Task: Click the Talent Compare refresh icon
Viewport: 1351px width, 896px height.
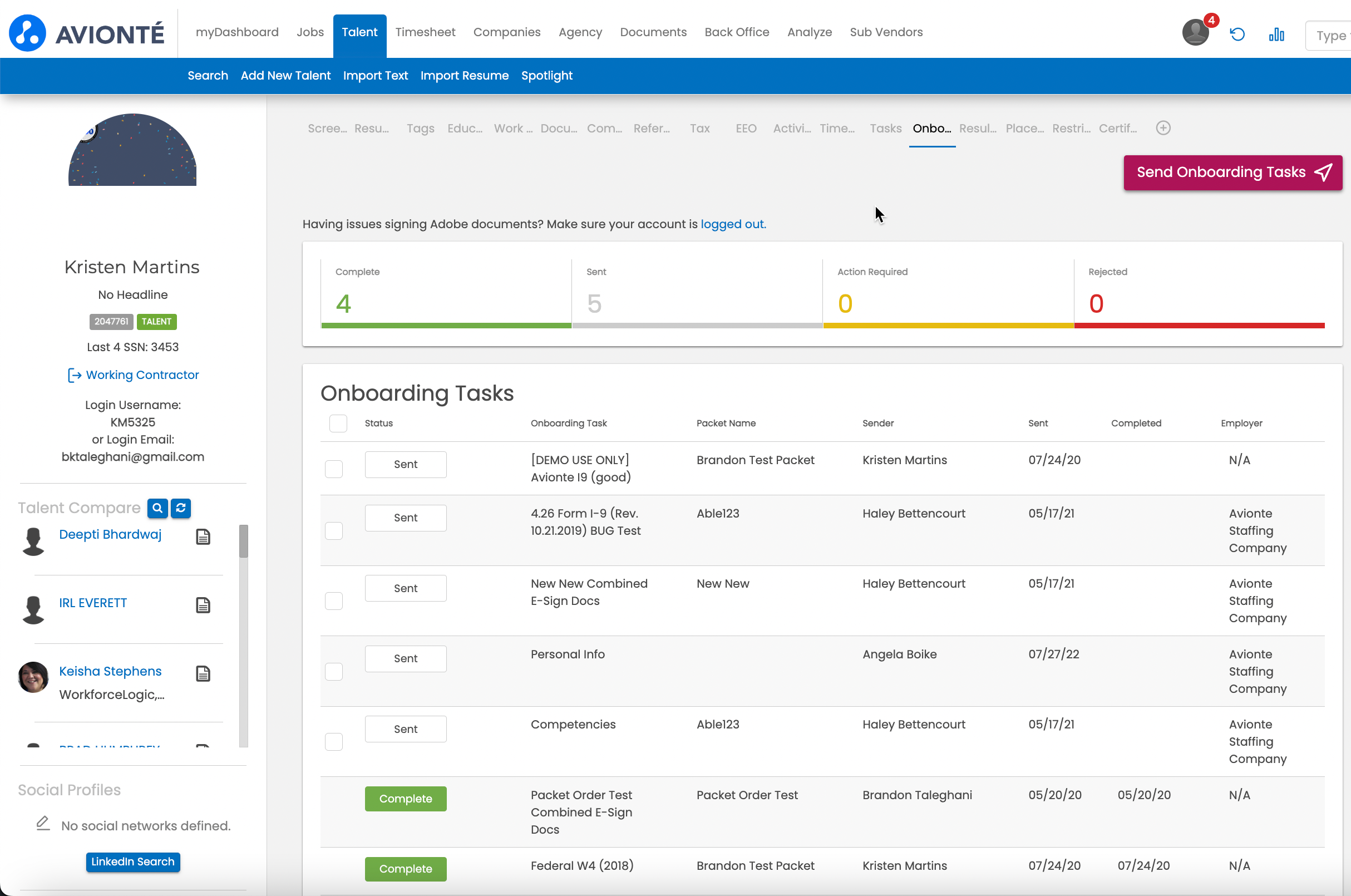Action: (181, 508)
